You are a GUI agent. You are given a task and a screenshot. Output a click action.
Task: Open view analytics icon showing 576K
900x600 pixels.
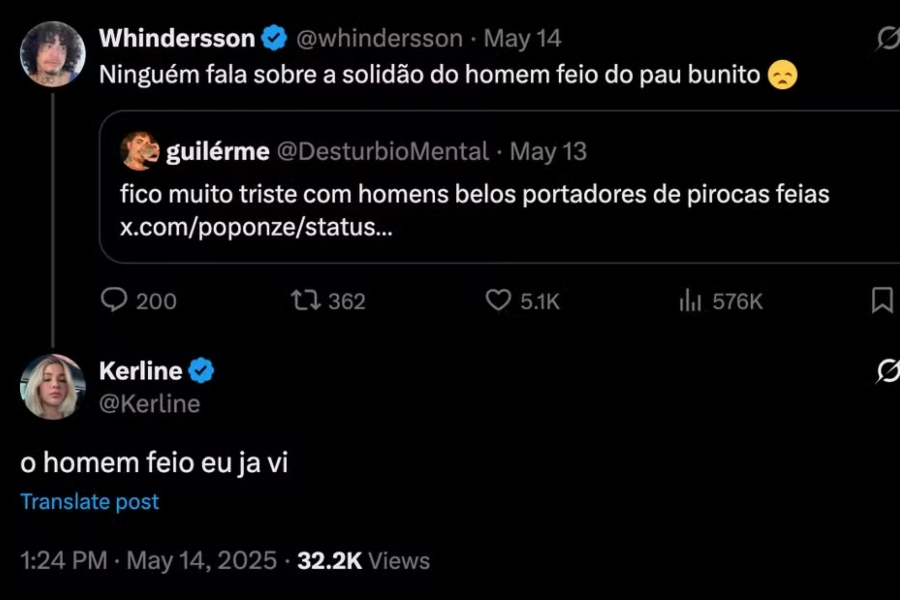[x=690, y=300]
